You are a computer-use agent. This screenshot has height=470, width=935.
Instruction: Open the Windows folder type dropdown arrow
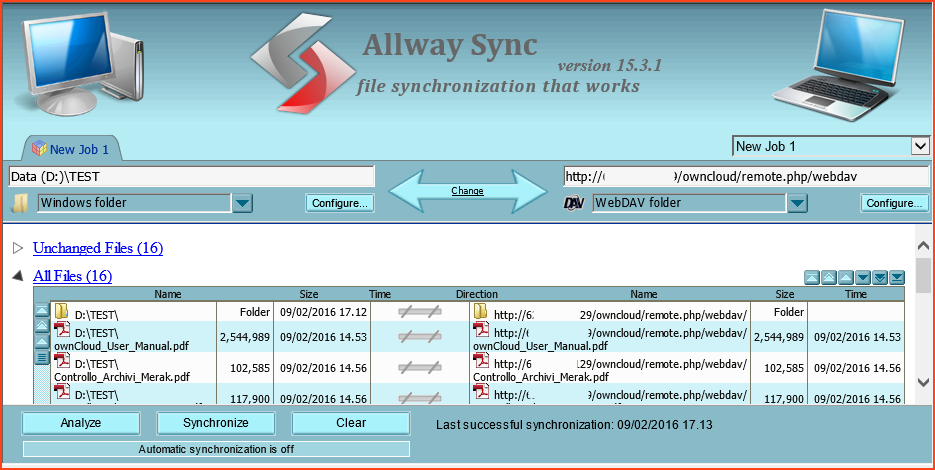coord(242,203)
